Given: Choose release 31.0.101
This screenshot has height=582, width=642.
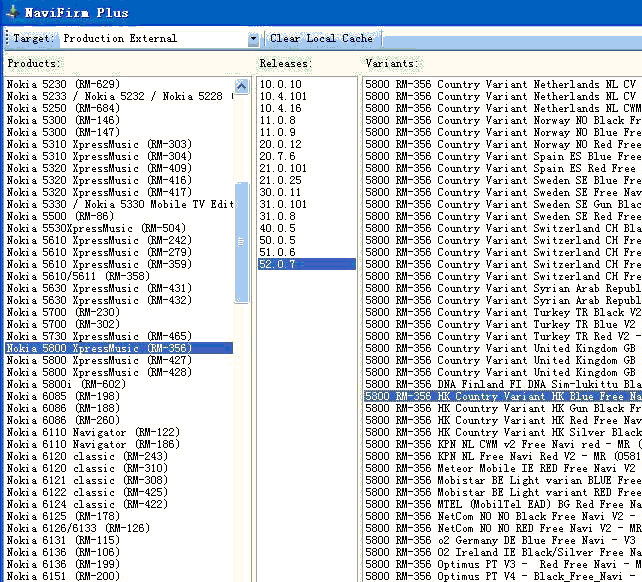Looking at the screenshot, I should click(x=283, y=204).
